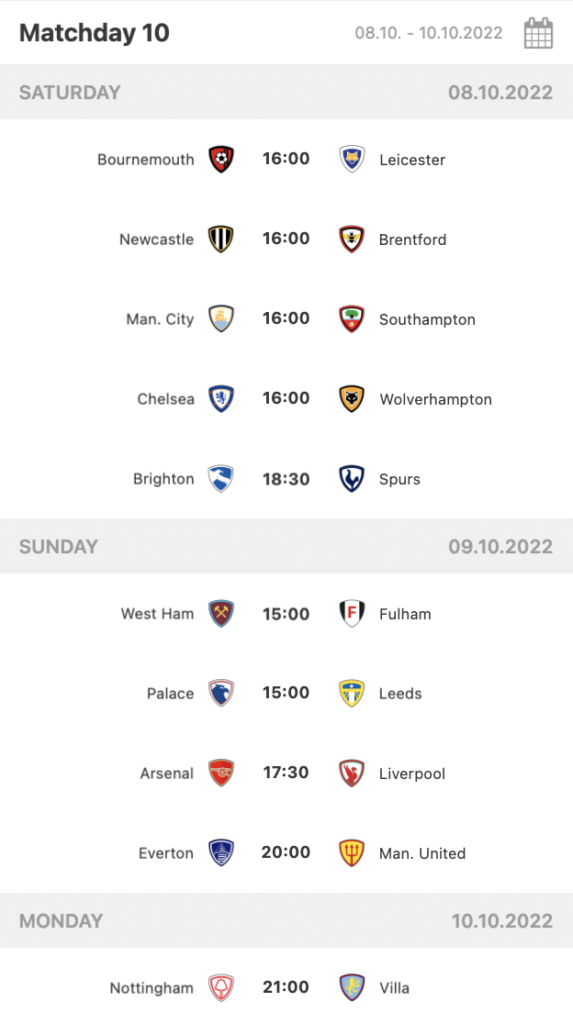Click the Fulham F crest
573x1024 pixels.
(x=352, y=614)
